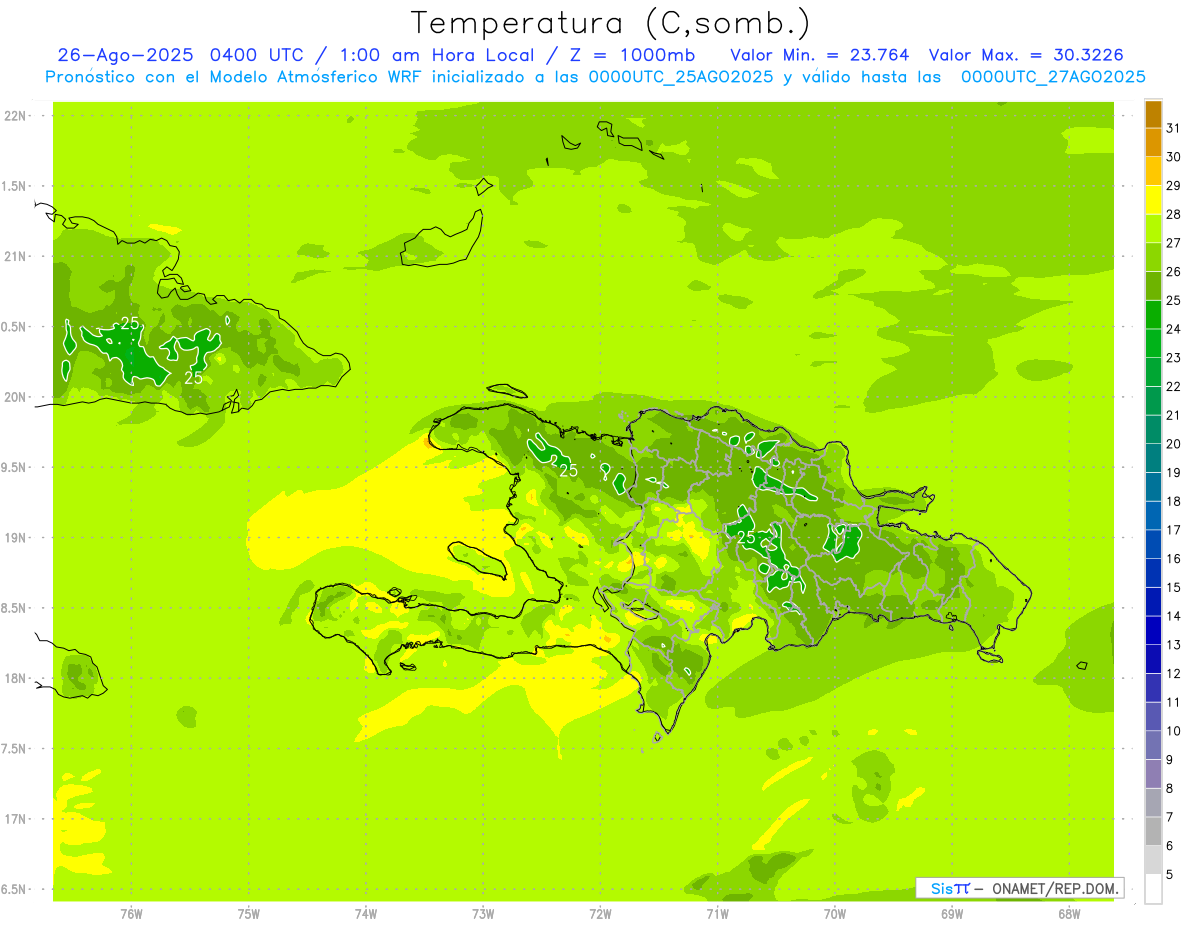The image size is (1200, 927).
Task: Click the purple legend swatch between 8 and 9
Action: (x=1153, y=774)
